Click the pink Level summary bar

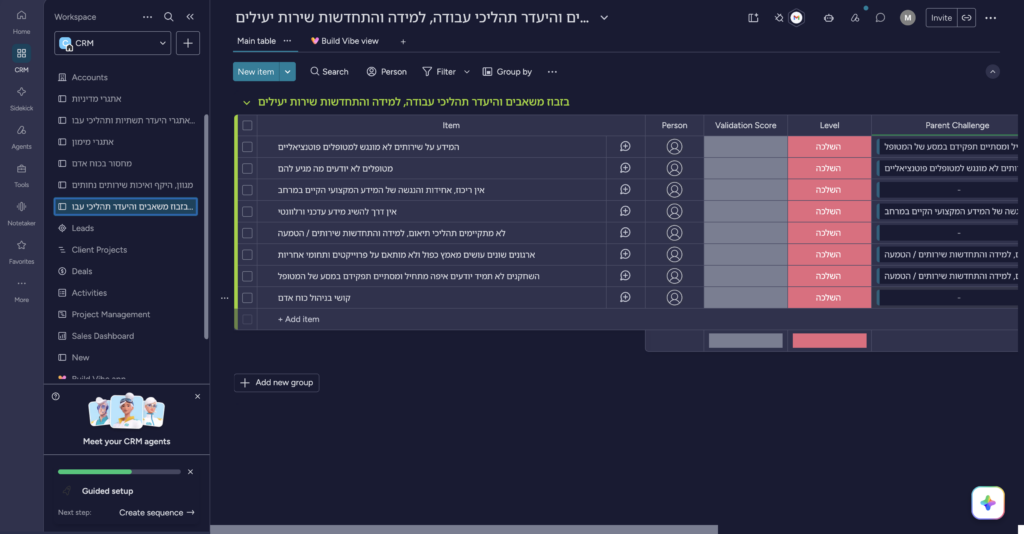[x=829, y=340]
